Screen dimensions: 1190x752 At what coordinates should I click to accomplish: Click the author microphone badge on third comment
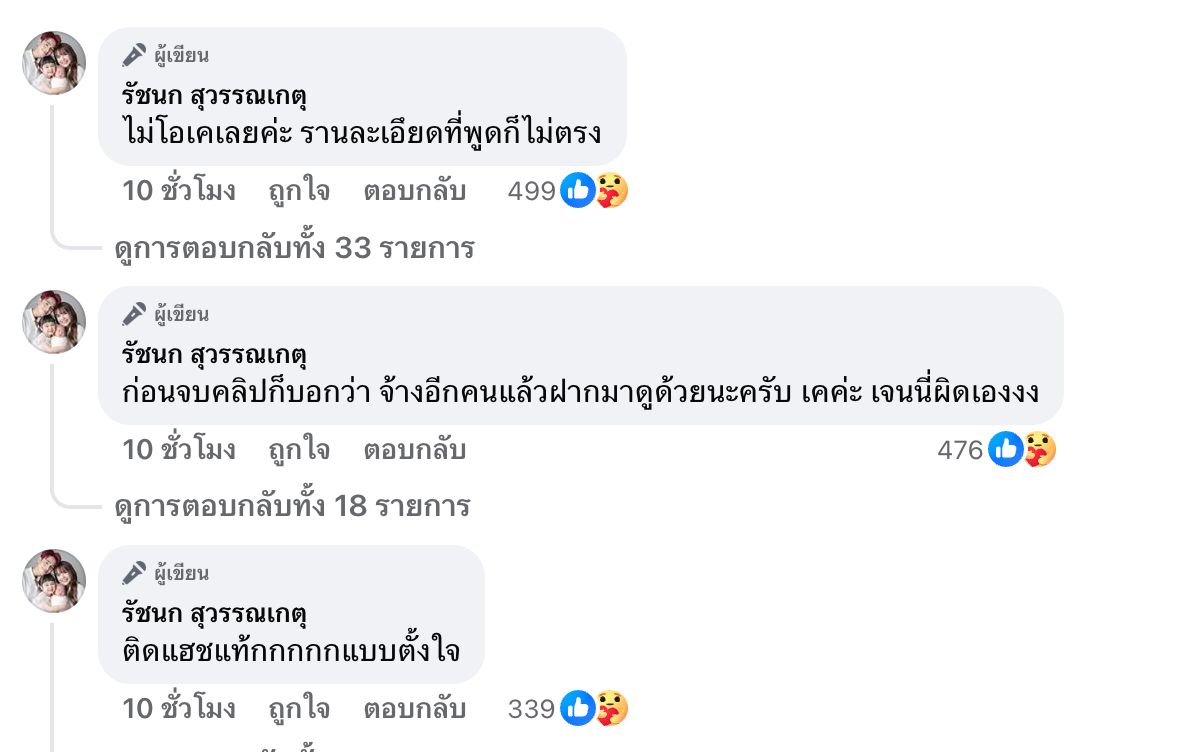135,573
